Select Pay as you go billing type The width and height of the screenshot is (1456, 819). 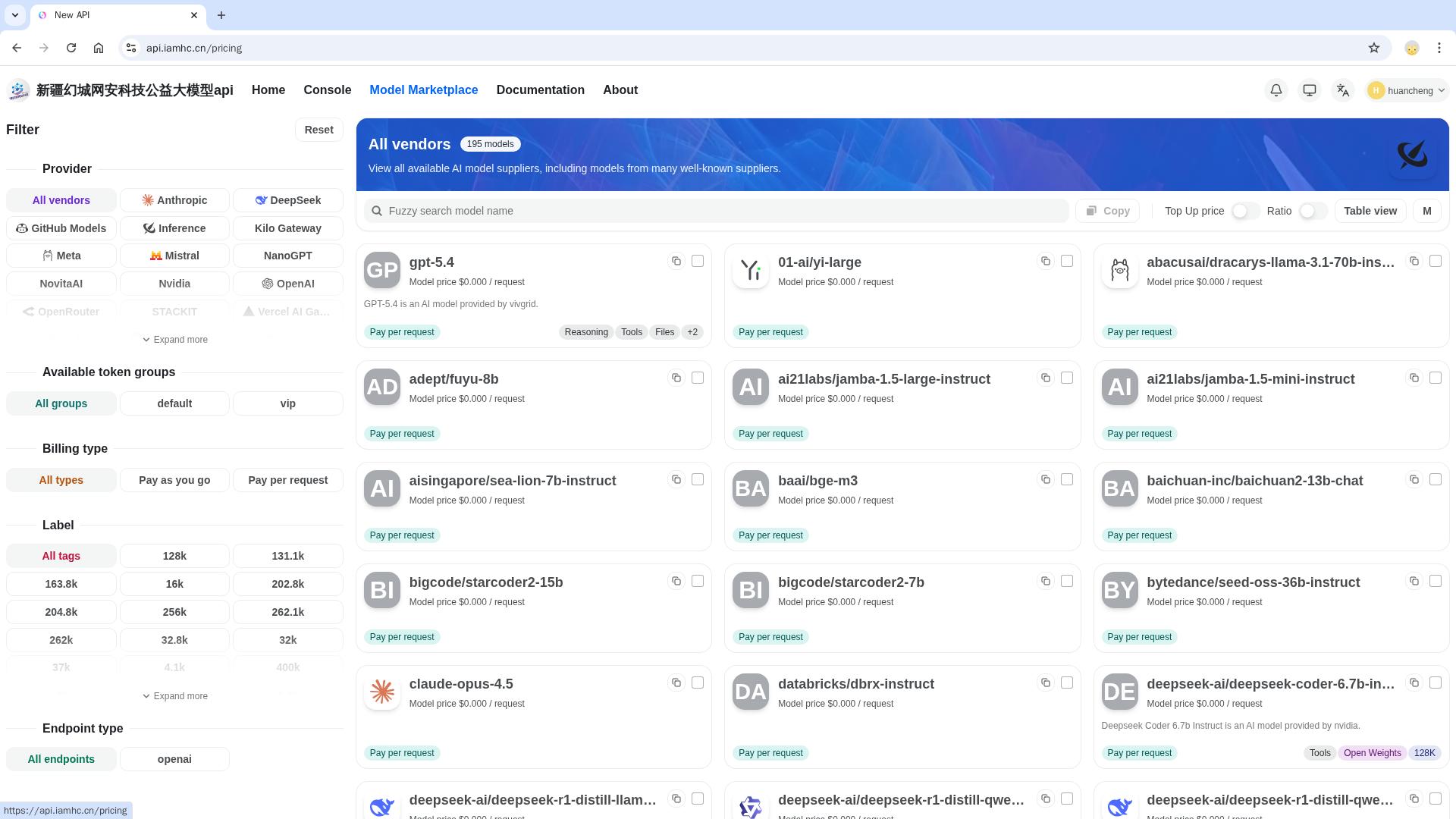tap(174, 480)
